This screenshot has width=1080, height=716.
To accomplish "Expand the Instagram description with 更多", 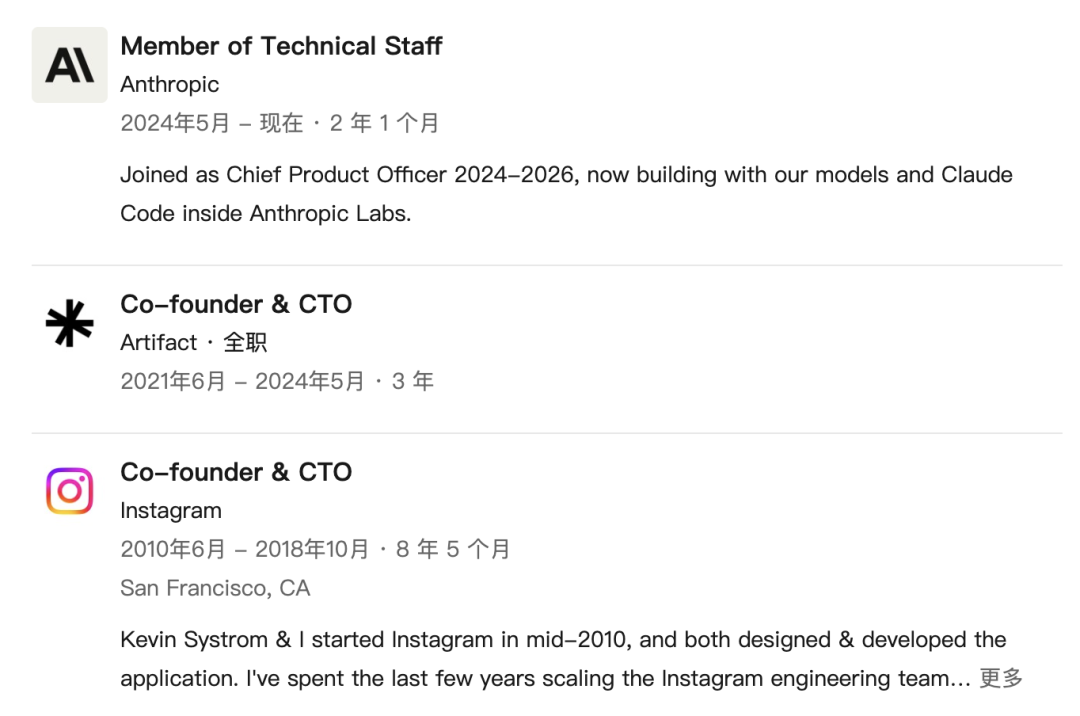I will 1001,678.
